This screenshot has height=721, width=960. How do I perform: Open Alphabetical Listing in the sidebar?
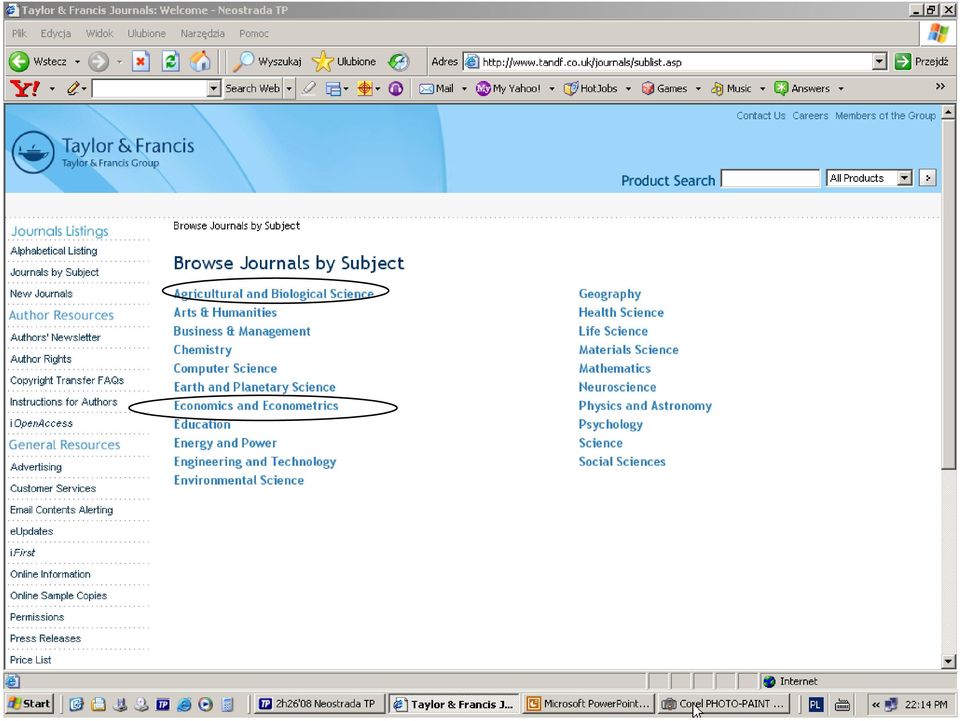[54, 251]
